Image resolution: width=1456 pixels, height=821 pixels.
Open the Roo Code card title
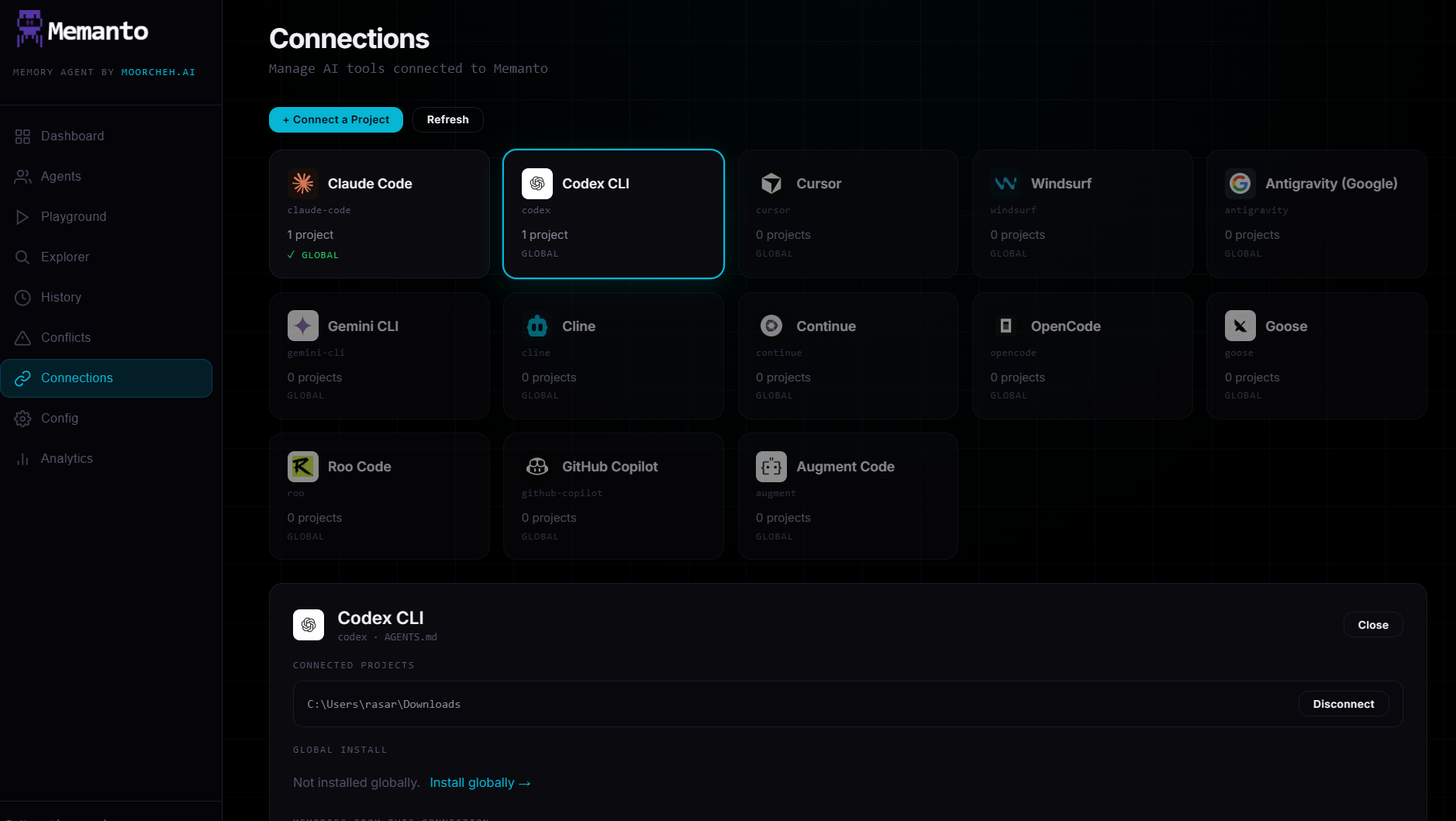point(359,467)
